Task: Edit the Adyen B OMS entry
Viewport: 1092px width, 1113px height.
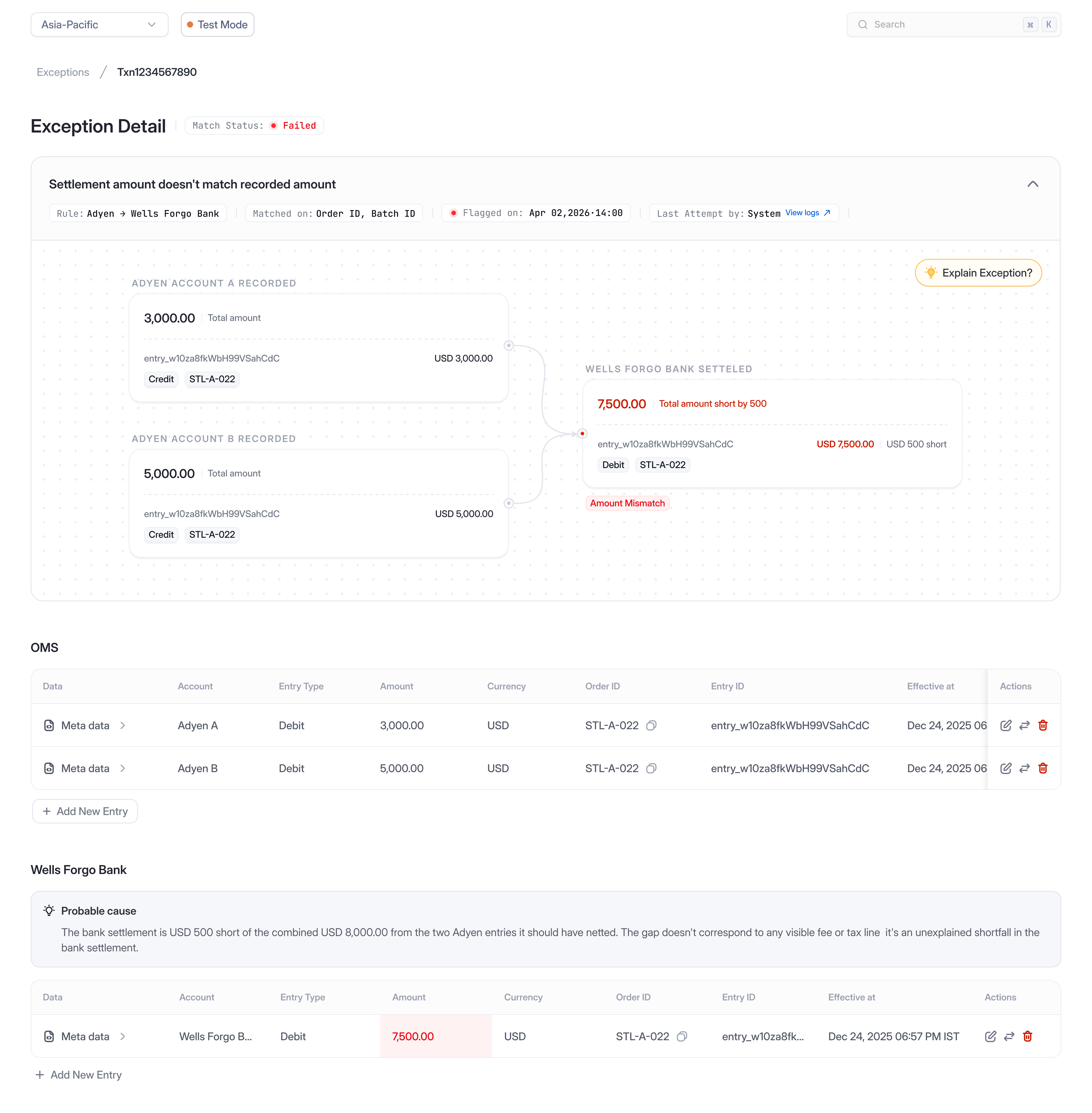Action: 1006,768
